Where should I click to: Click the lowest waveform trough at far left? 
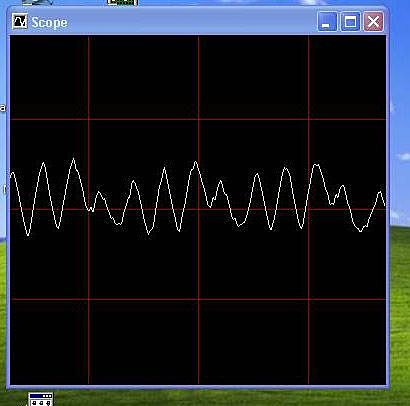(x=28, y=235)
